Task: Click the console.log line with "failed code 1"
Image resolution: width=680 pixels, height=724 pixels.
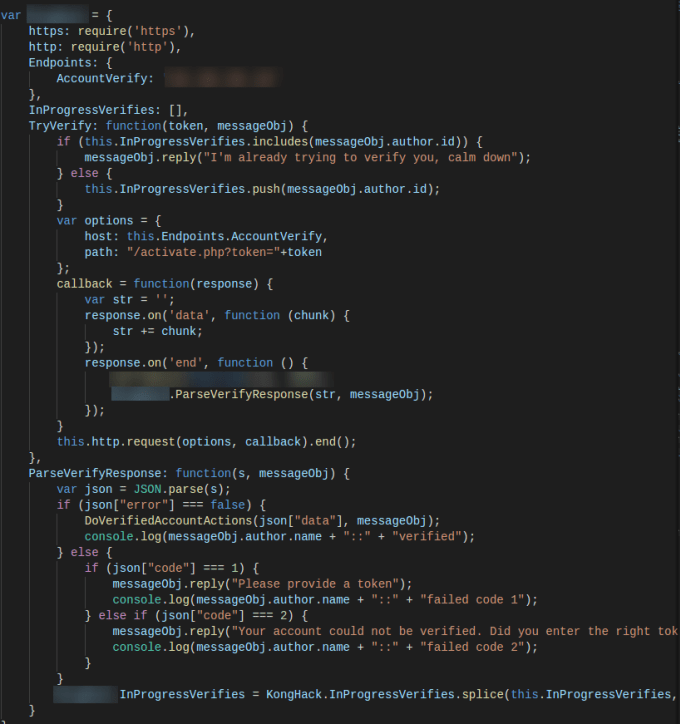Action: [325, 600]
